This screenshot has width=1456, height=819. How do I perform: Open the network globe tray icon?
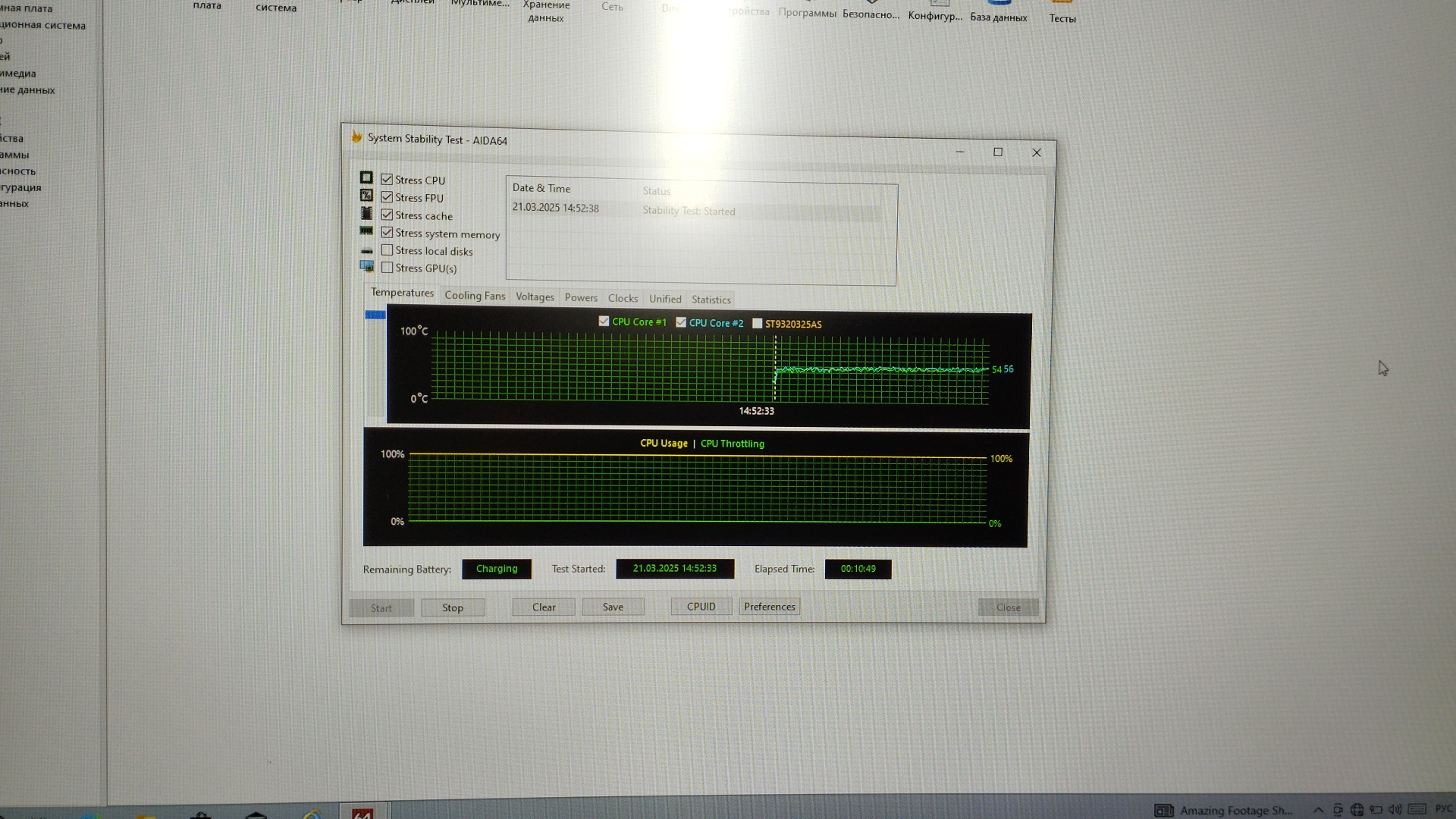(x=1357, y=810)
